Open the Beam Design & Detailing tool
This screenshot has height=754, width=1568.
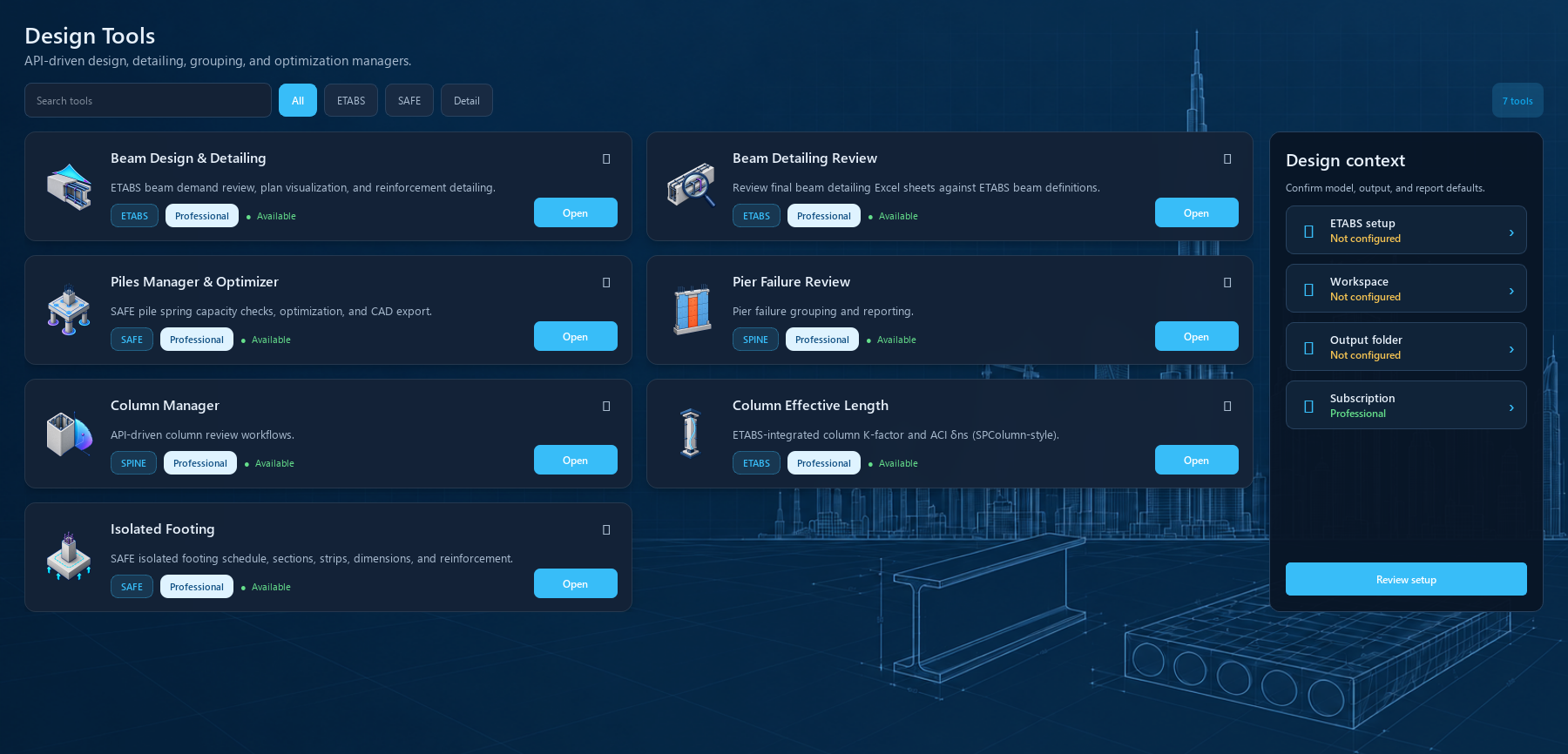tap(576, 212)
